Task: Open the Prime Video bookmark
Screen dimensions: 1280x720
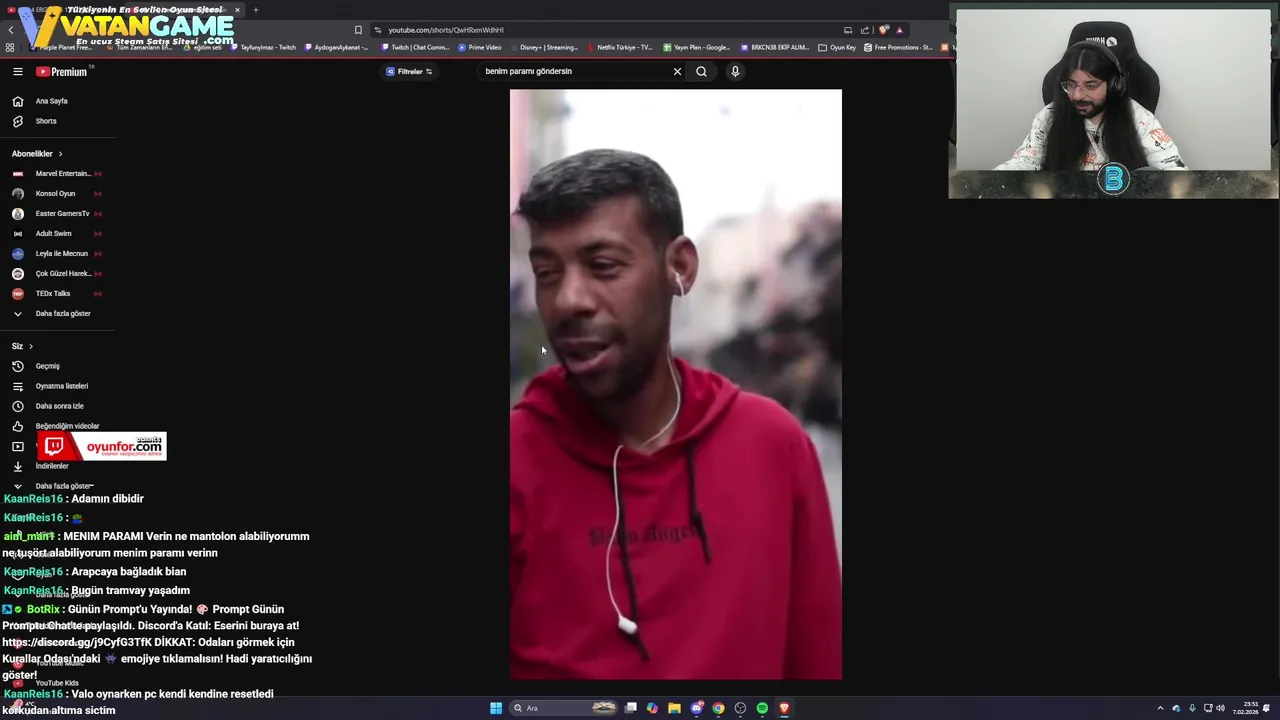Action: tap(480, 47)
